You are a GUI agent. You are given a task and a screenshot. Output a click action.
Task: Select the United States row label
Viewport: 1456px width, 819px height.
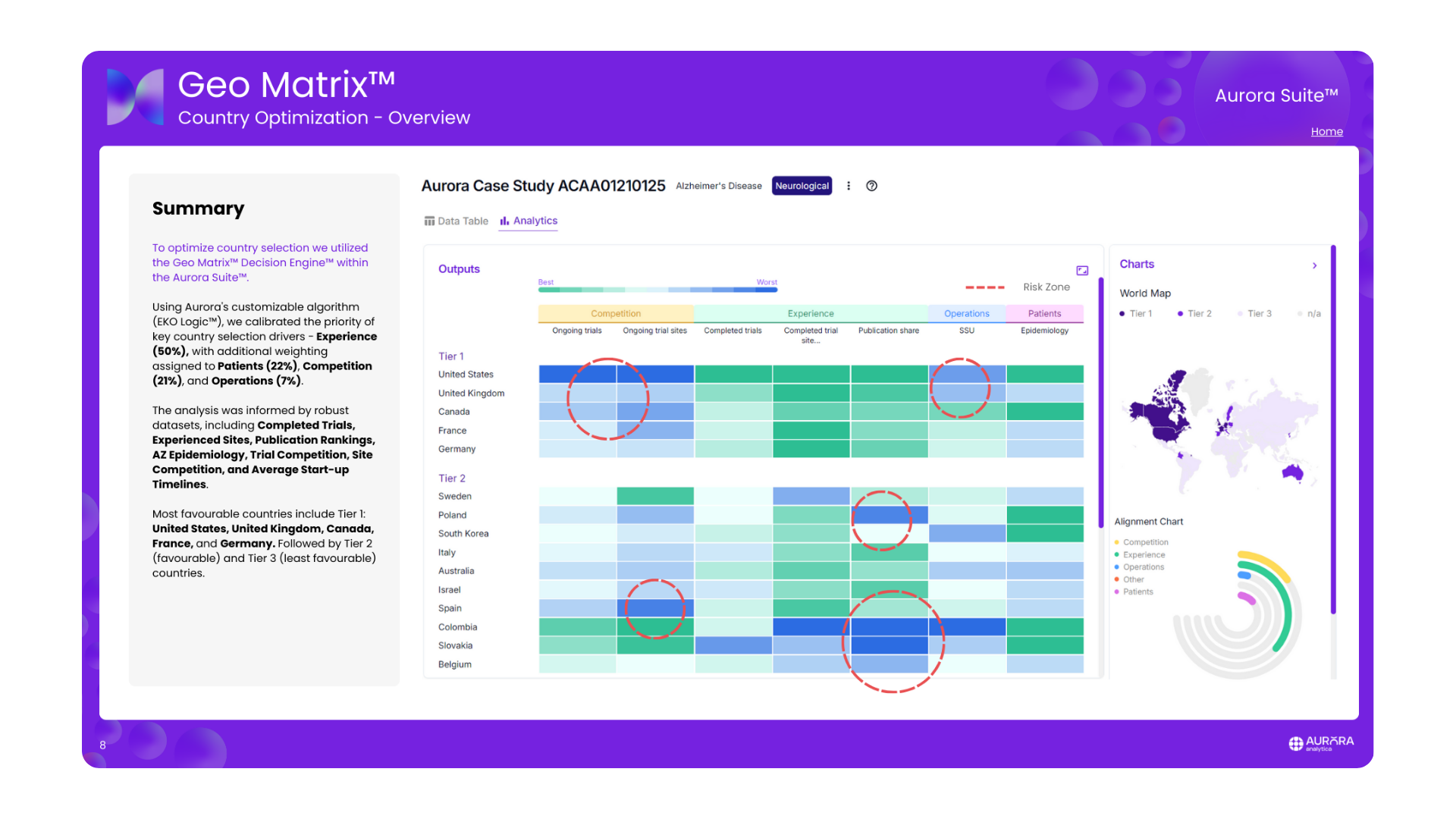pyautogui.click(x=466, y=375)
